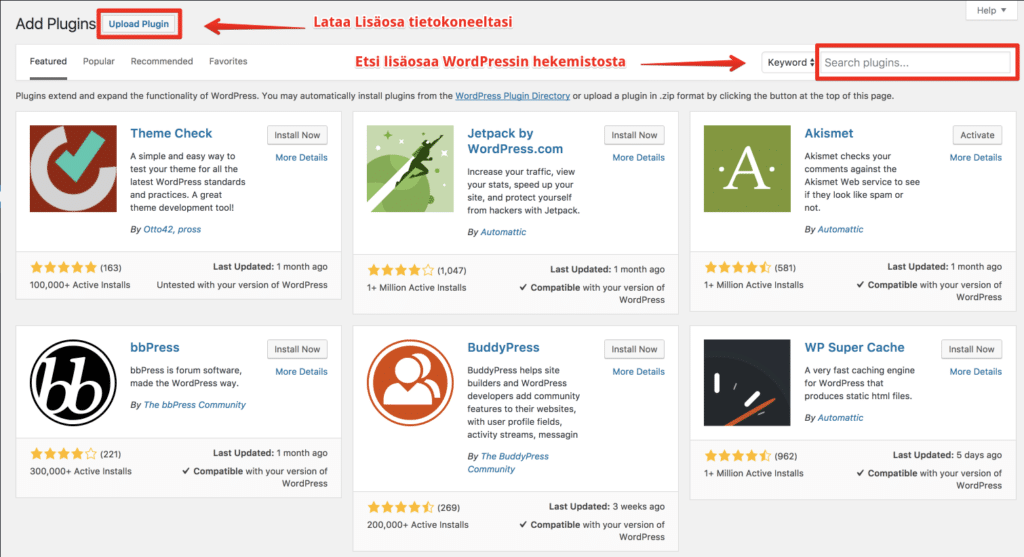This screenshot has height=557, width=1024.
Task: Open the WP Super Cache title link
Action: [x=854, y=347]
